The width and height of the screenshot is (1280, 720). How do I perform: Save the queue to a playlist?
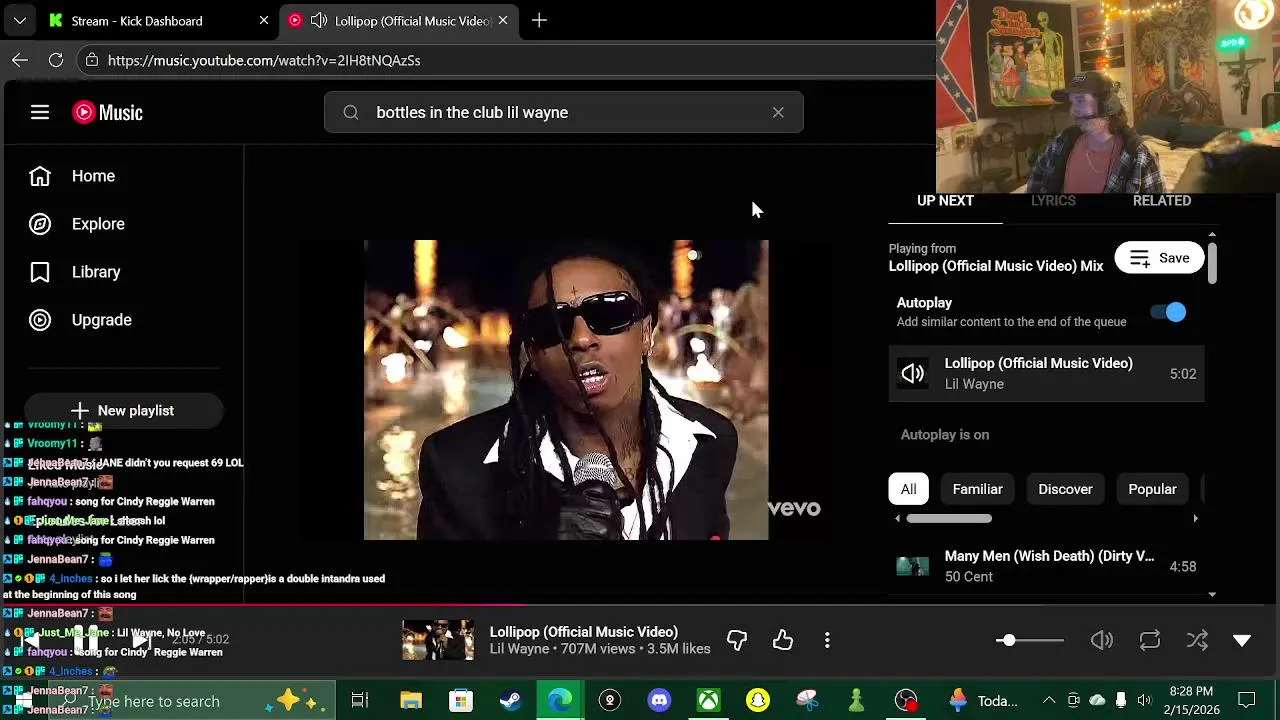1159,258
